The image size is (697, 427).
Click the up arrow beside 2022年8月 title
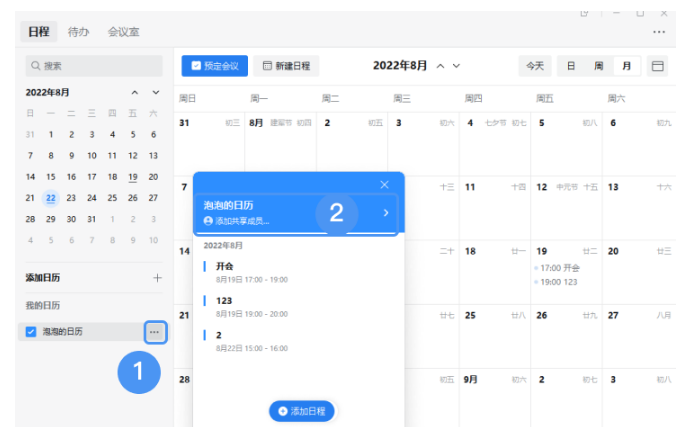tap(440, 66)
